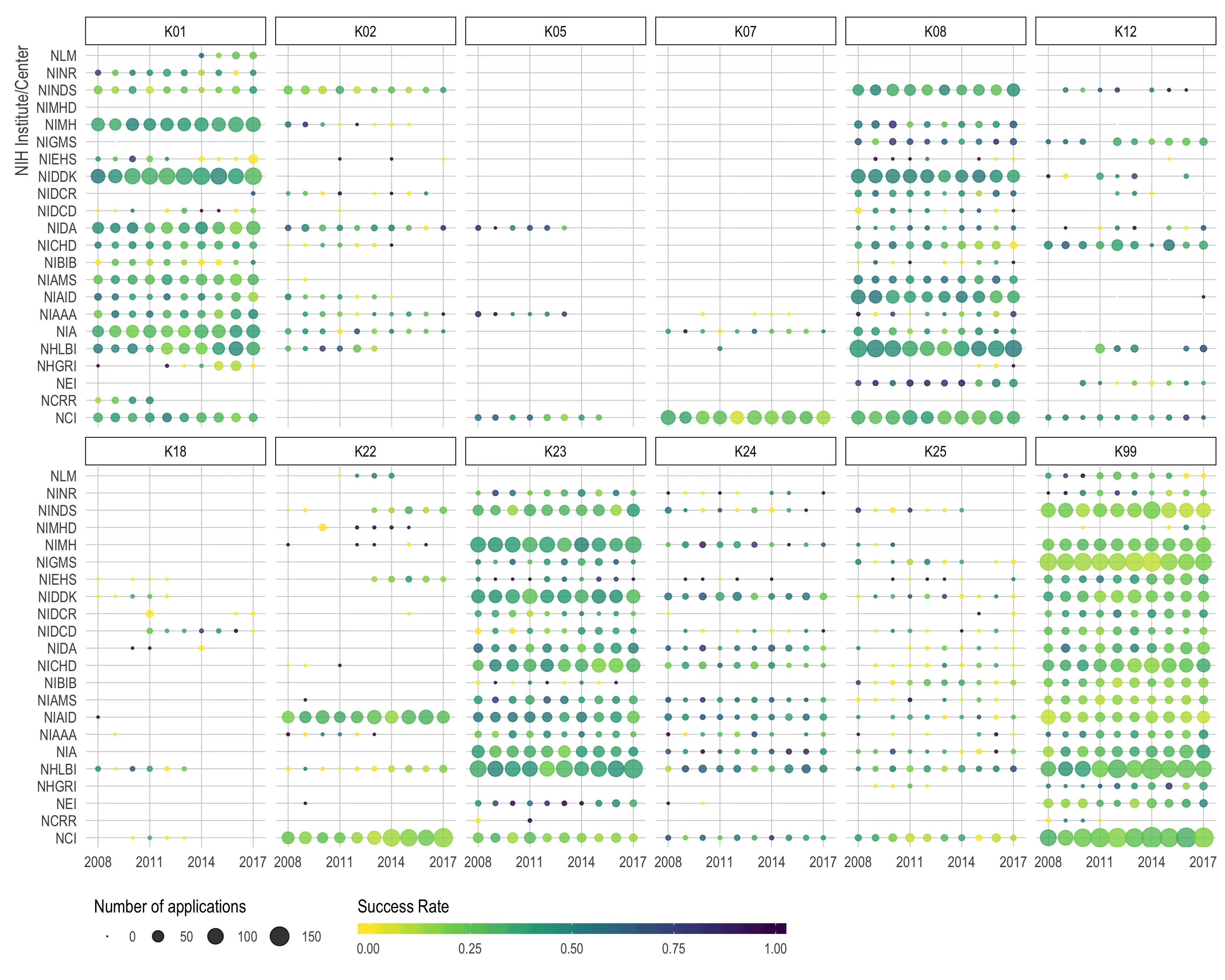Click the K01 facet header
The width and height of the screenshot is (1225, 980).
[x=175, y=31]
